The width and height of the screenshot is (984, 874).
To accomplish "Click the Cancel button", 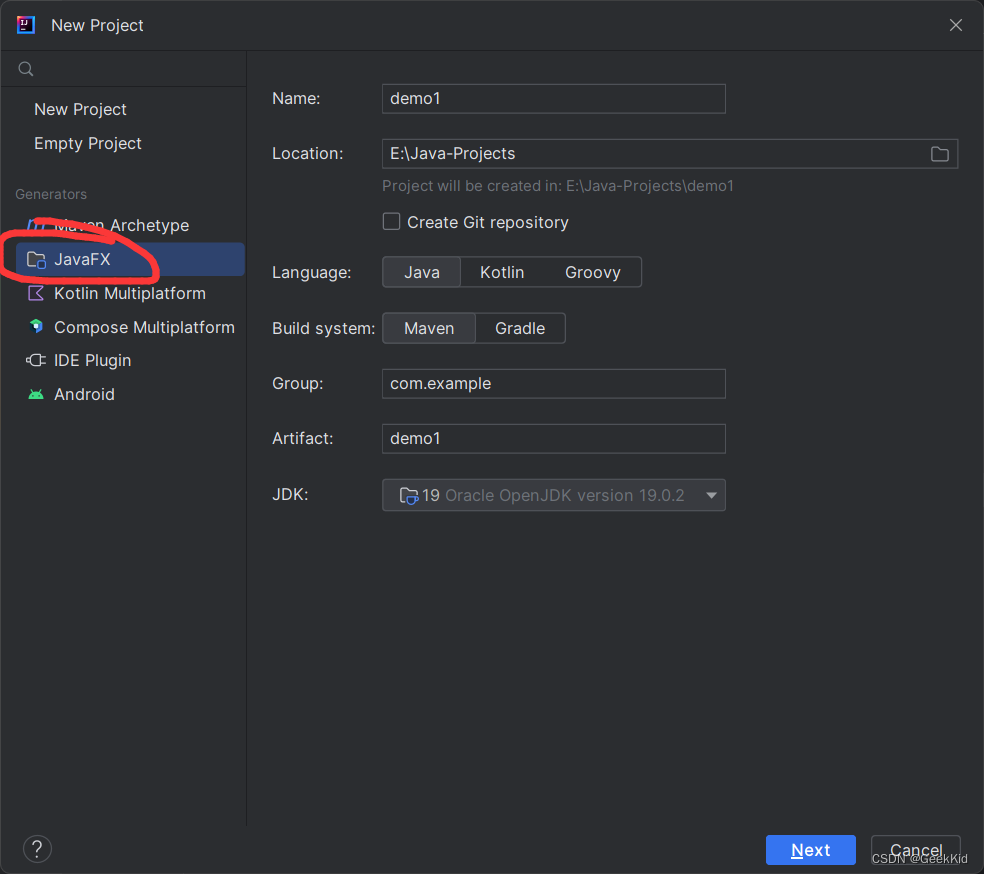I will point(916,850).
